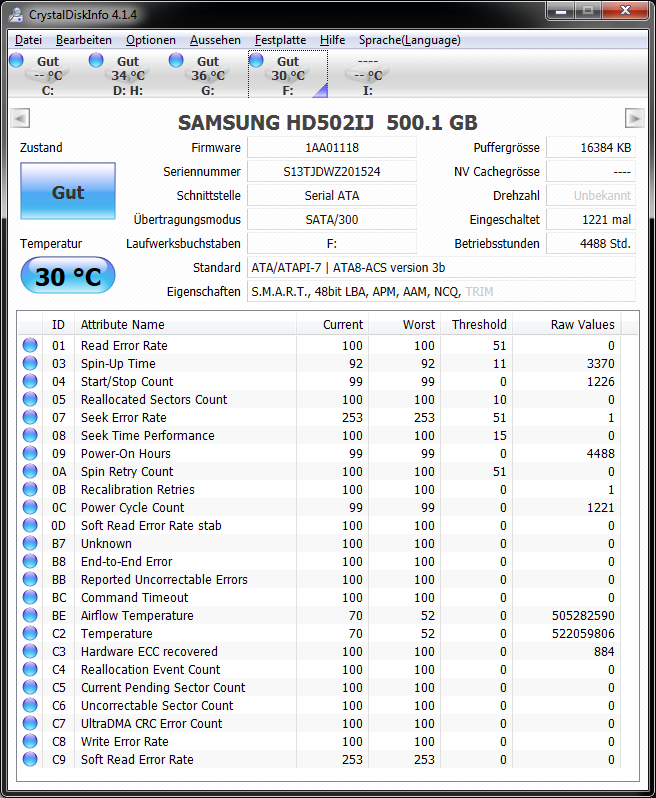Click the Seriennummer field S13TJDWZ201524
Viewport: 656px width, 798px height.
332,172
